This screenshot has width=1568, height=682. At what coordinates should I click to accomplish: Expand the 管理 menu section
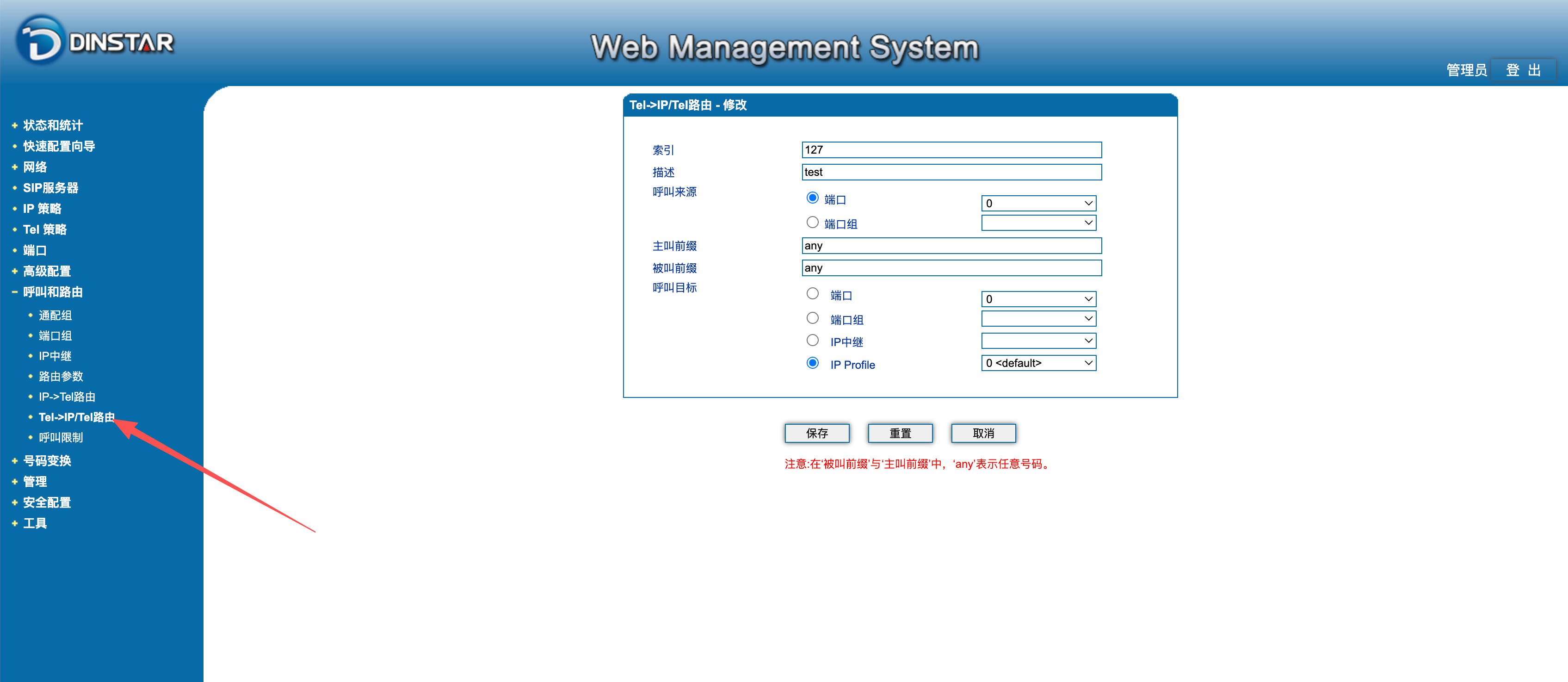[35, 482]
